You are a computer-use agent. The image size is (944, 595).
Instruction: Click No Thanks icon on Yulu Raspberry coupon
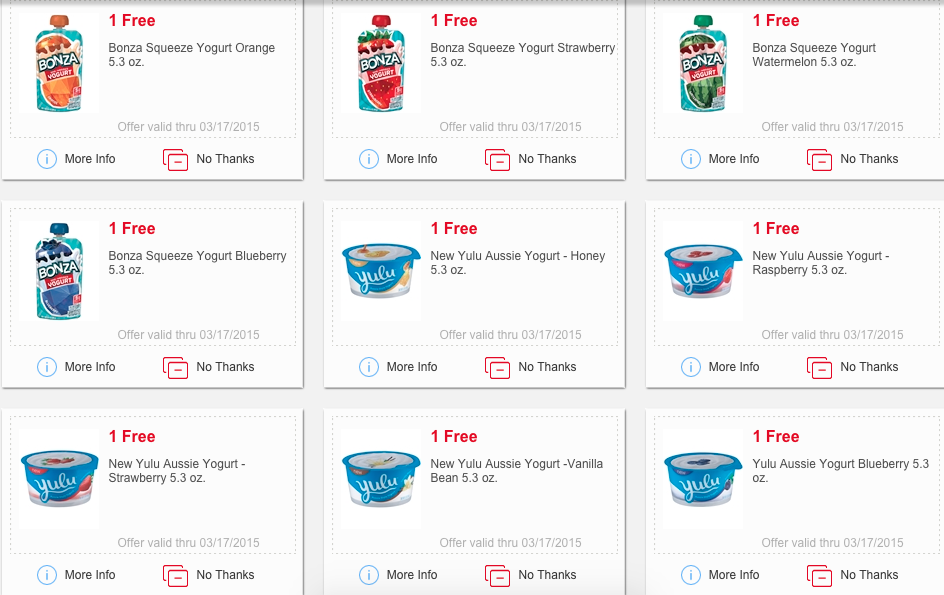pos(820,367)
